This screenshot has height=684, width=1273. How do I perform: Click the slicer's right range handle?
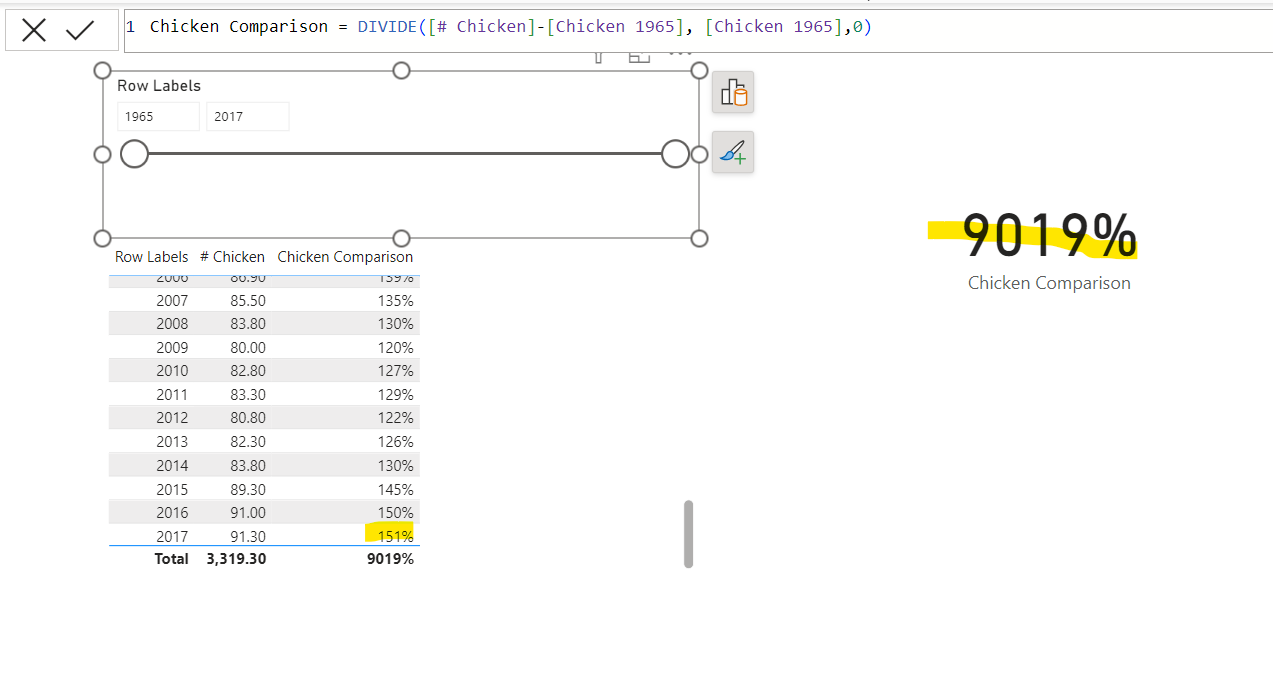(x=675, y=154)
